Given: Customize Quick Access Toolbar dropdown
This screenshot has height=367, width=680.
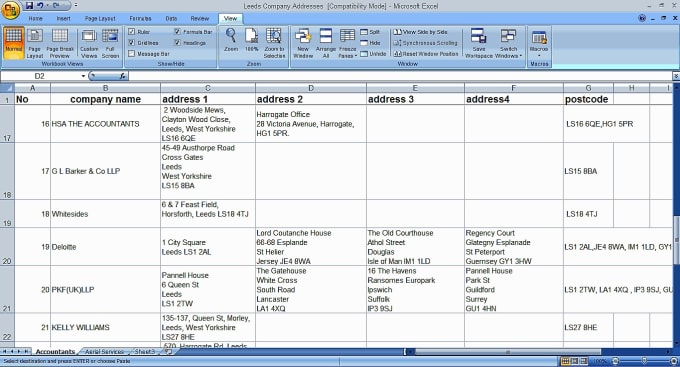Looking at the screenshot, I should [76, 6].
